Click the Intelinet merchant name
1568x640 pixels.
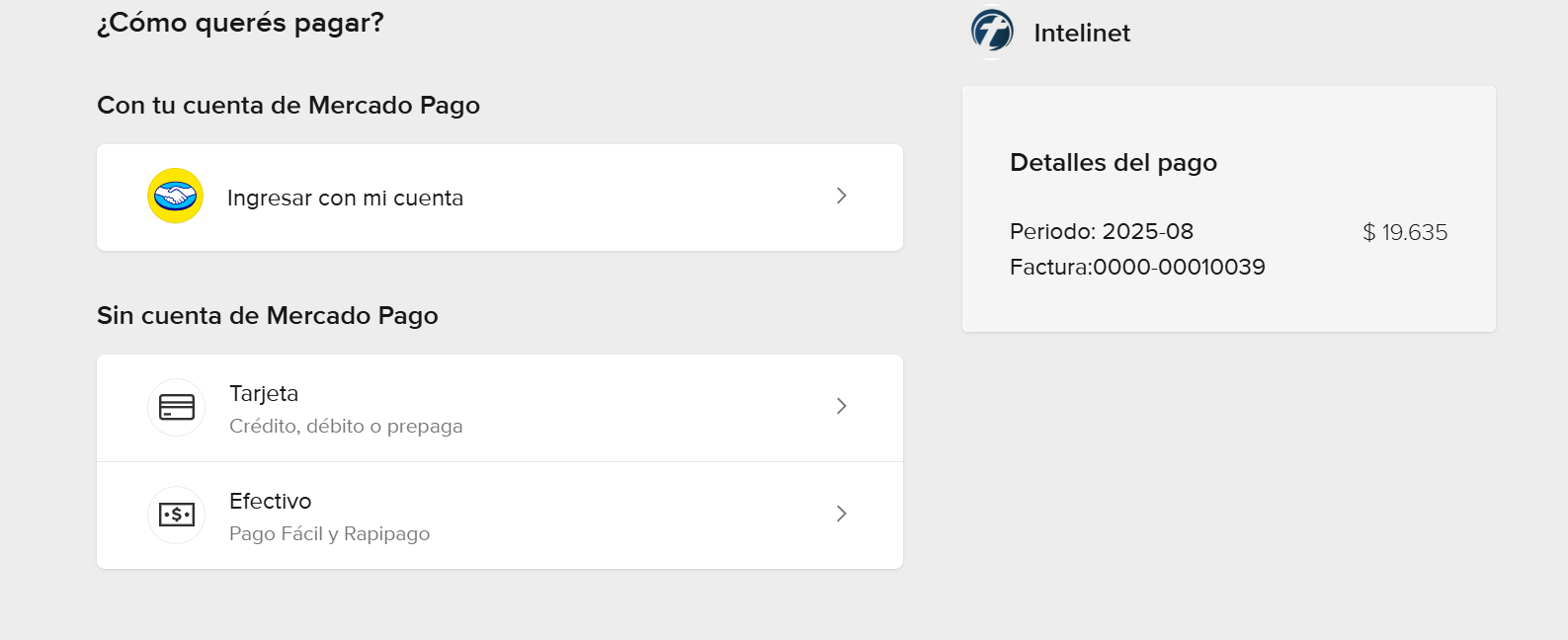click(1082, 34)
